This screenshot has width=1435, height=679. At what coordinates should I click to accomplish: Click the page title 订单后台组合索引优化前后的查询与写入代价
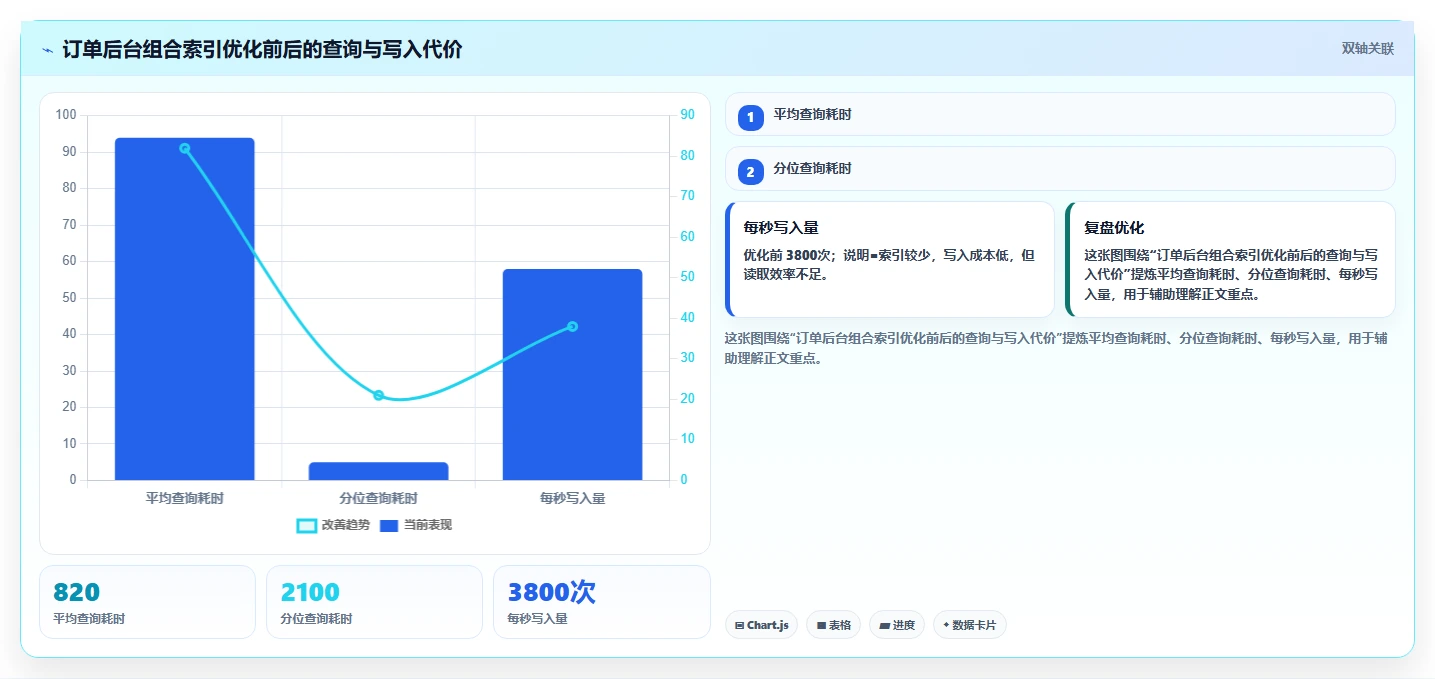pos(262,50)
